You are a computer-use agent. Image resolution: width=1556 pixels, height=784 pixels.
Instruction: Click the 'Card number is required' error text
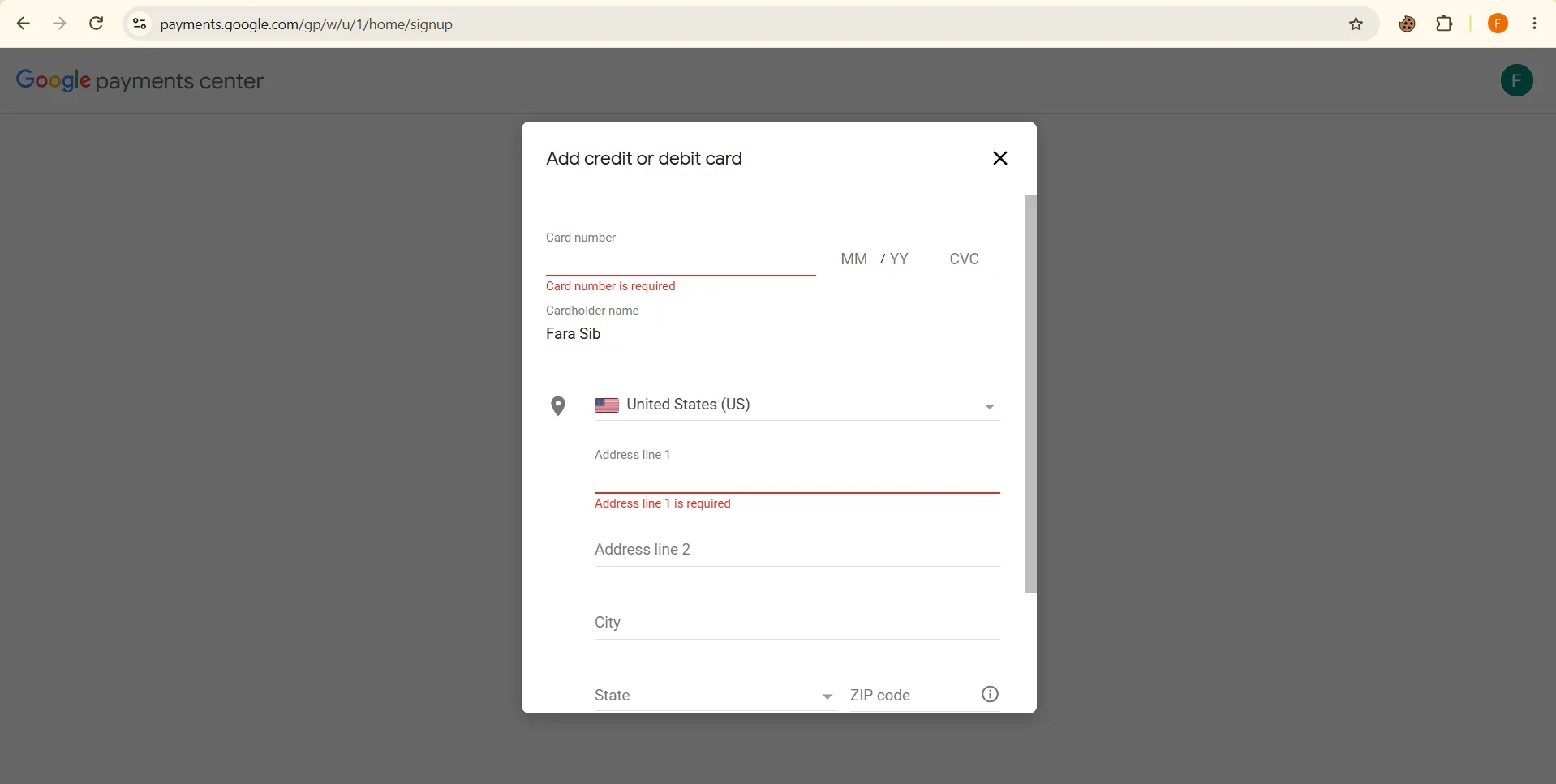click(610, 286)
